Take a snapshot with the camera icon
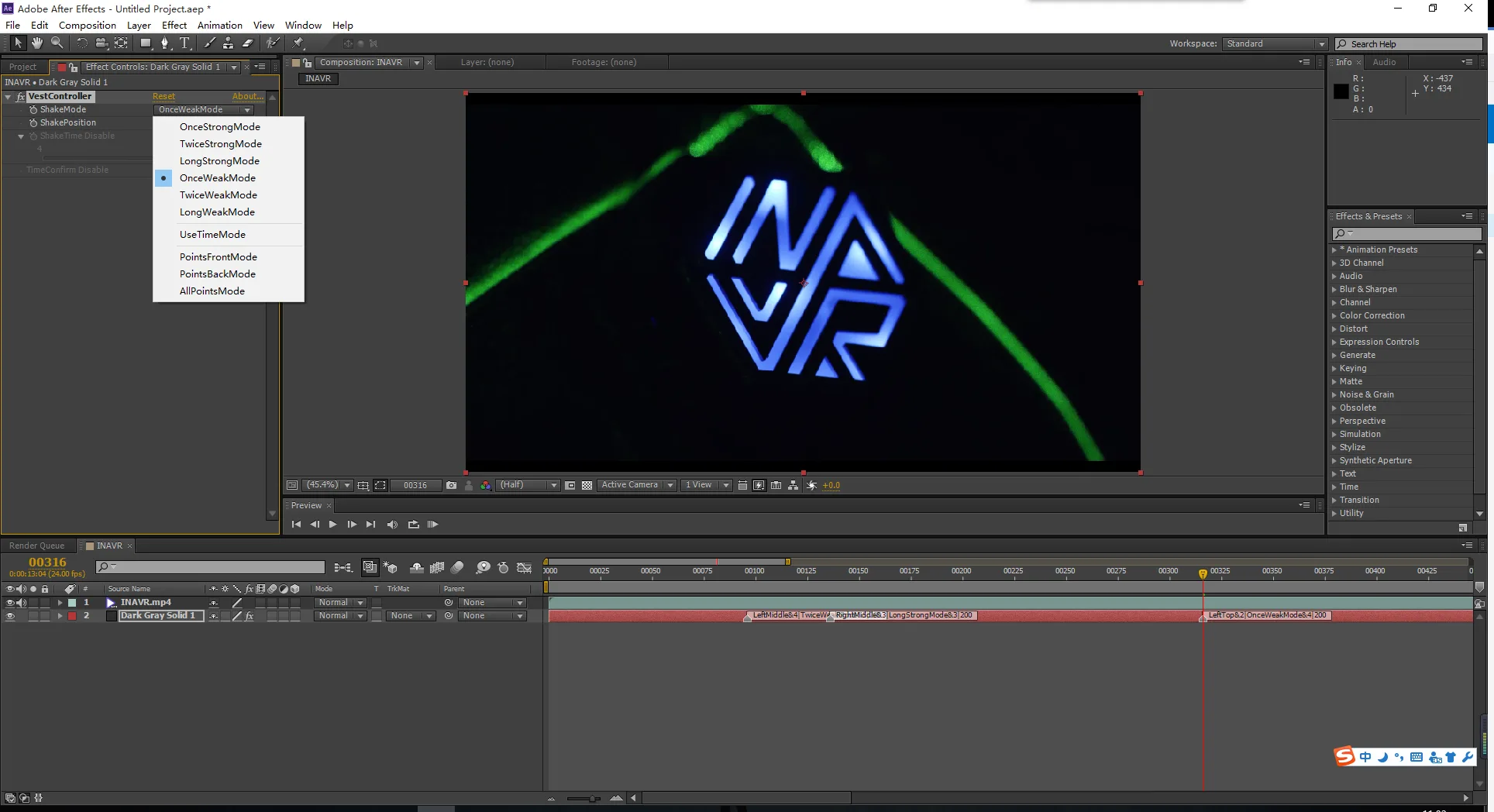The image size is (1494, 812). 451,485
